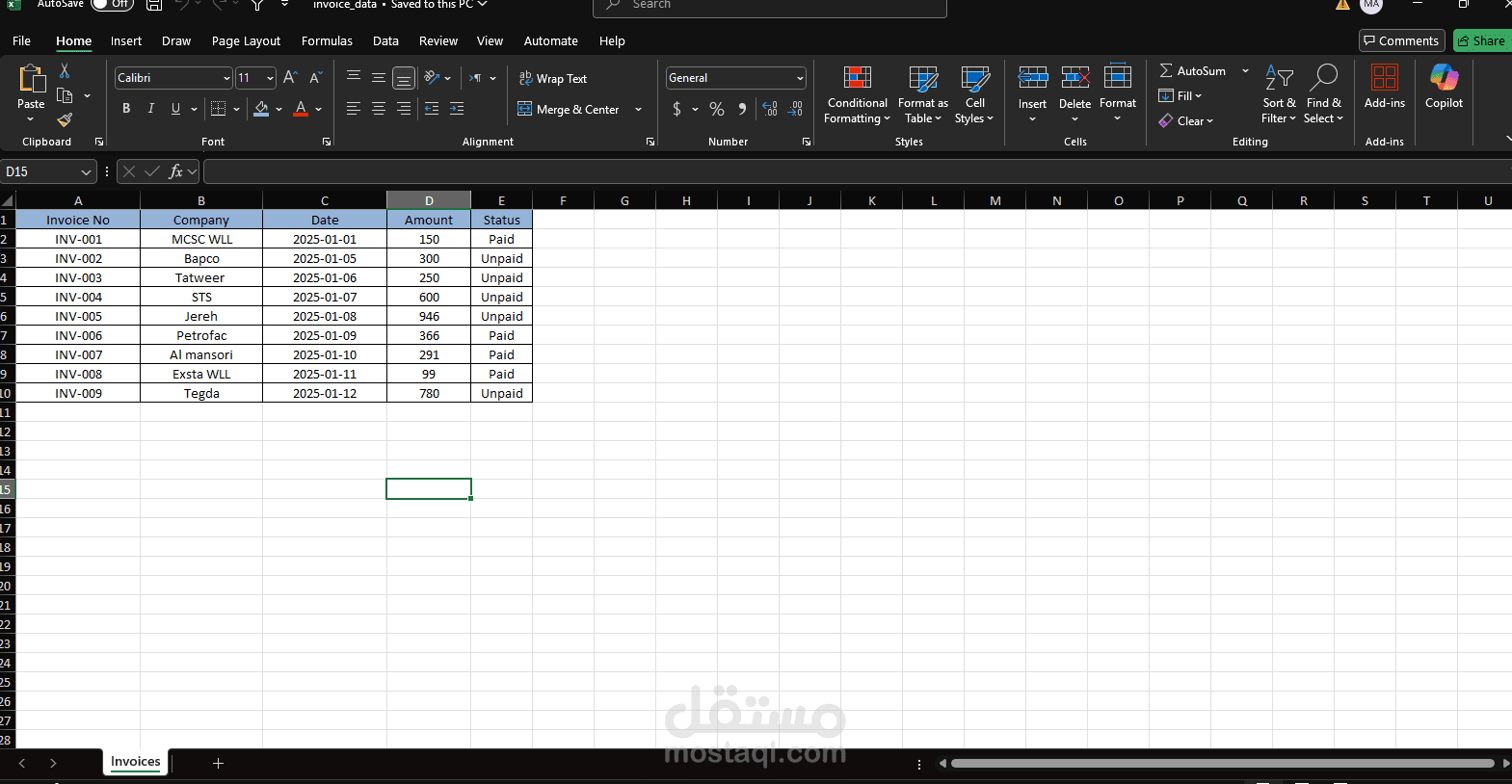Click the Center alignment icon
The height and width of the screenshot is (784, 1512).
(x=379, y=109)
